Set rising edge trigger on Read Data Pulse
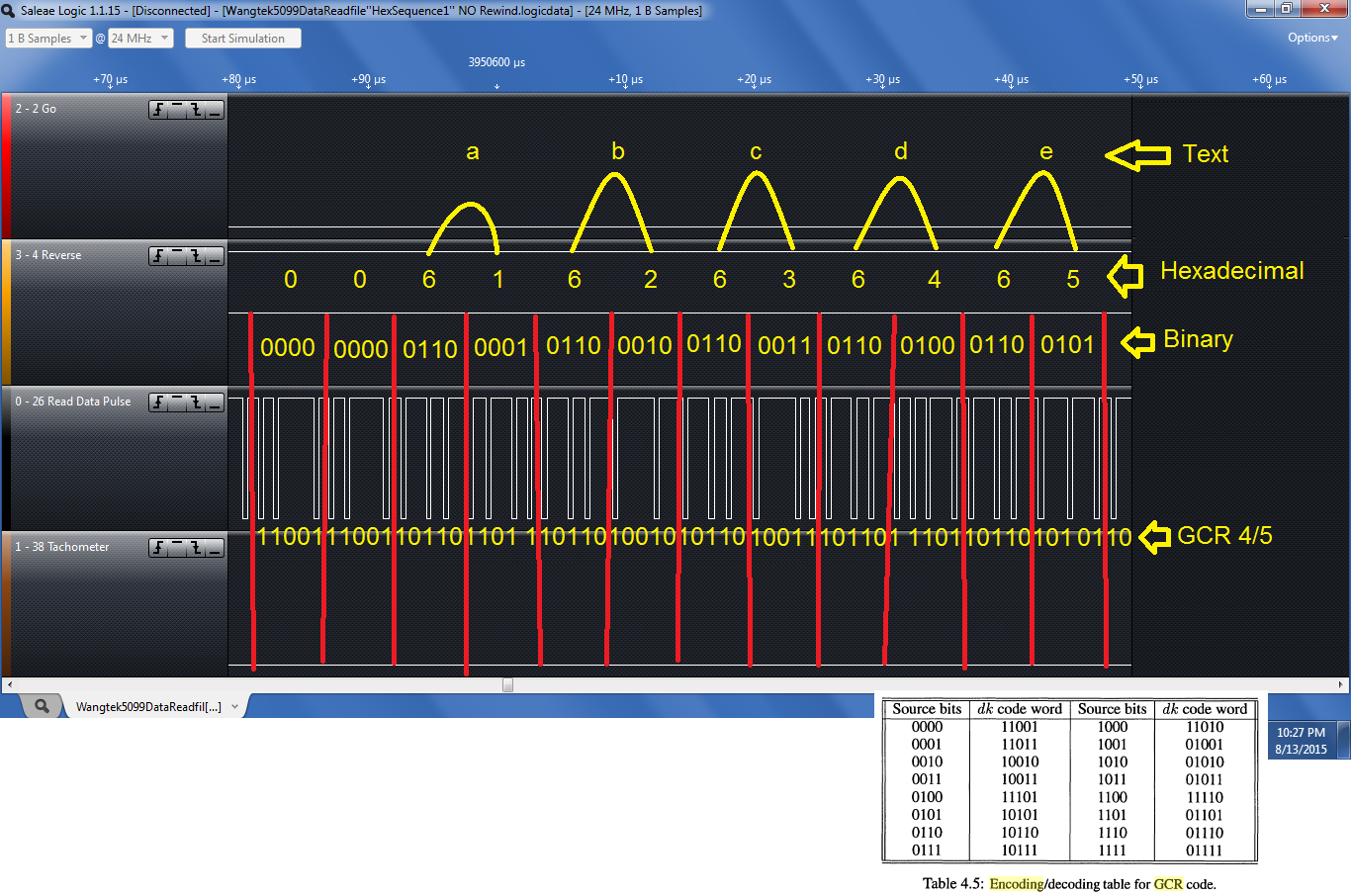 158,403
